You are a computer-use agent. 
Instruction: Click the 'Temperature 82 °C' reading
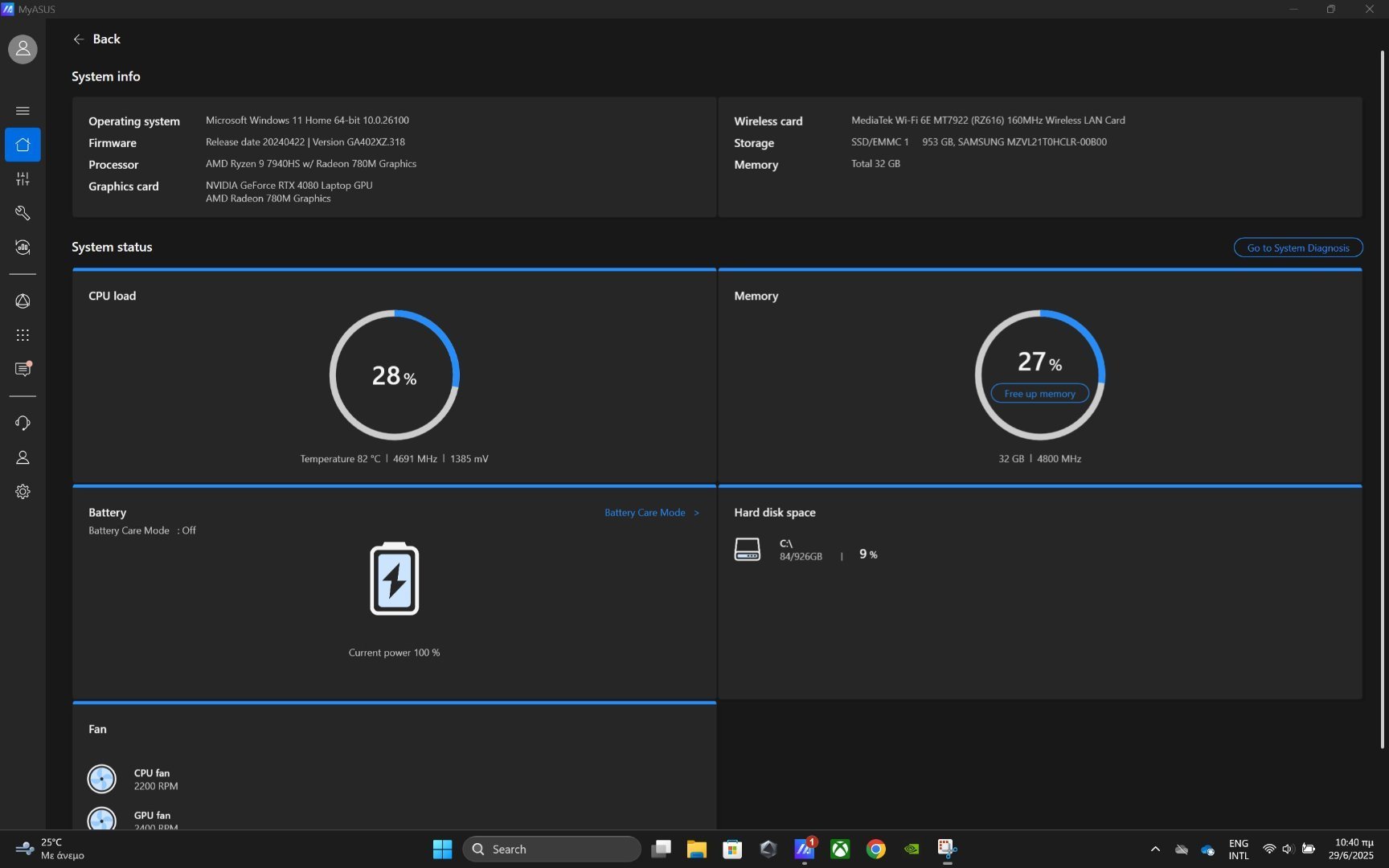click(x=340, y=459)
